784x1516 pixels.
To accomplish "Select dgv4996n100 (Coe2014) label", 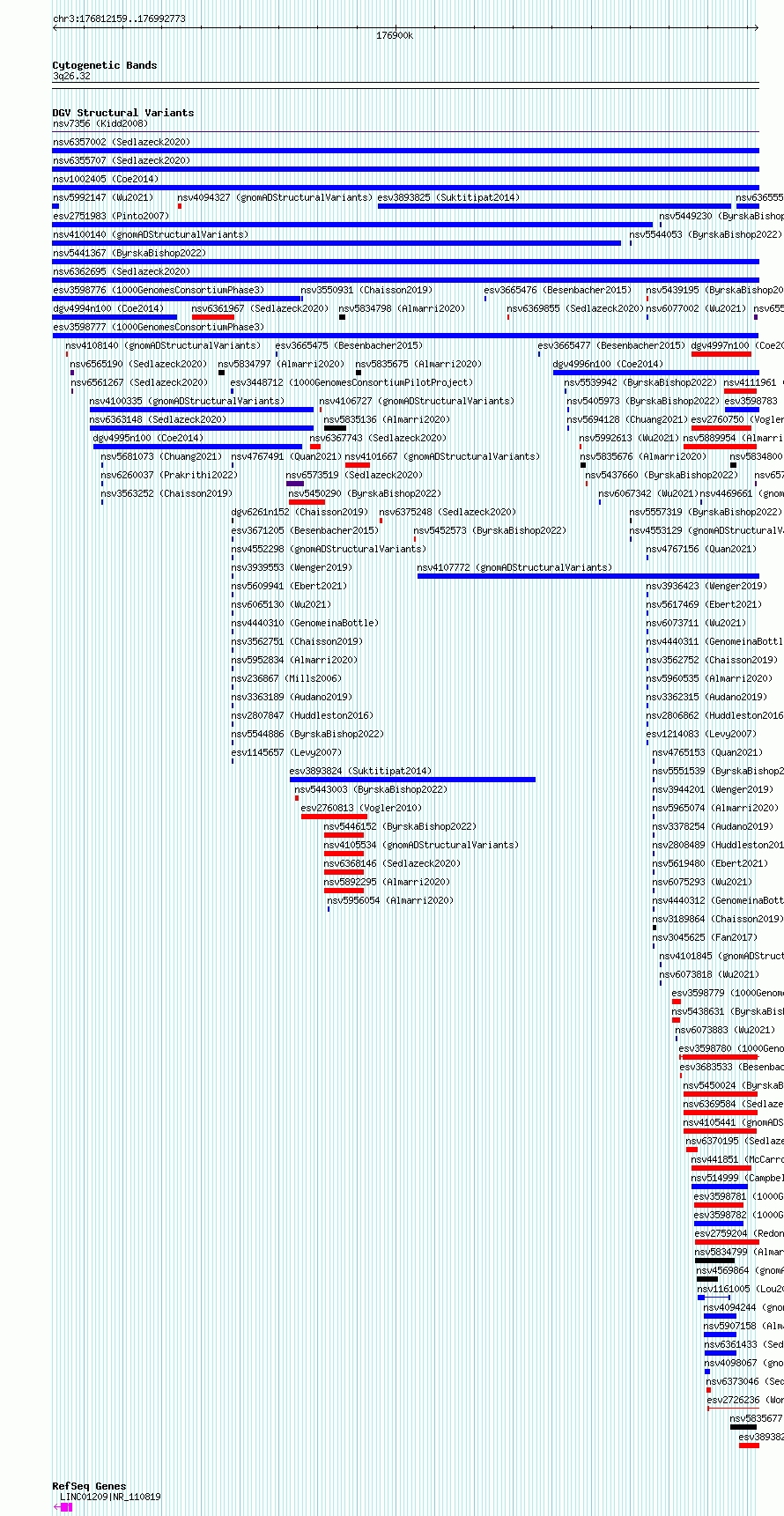I will pos(608,365).
